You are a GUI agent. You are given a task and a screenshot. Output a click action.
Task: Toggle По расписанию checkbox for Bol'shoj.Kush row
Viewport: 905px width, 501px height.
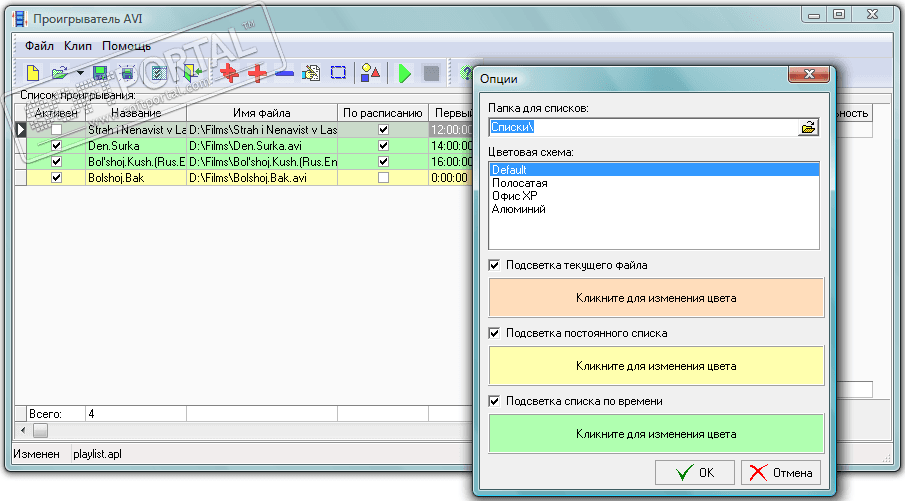click(383, 162)
